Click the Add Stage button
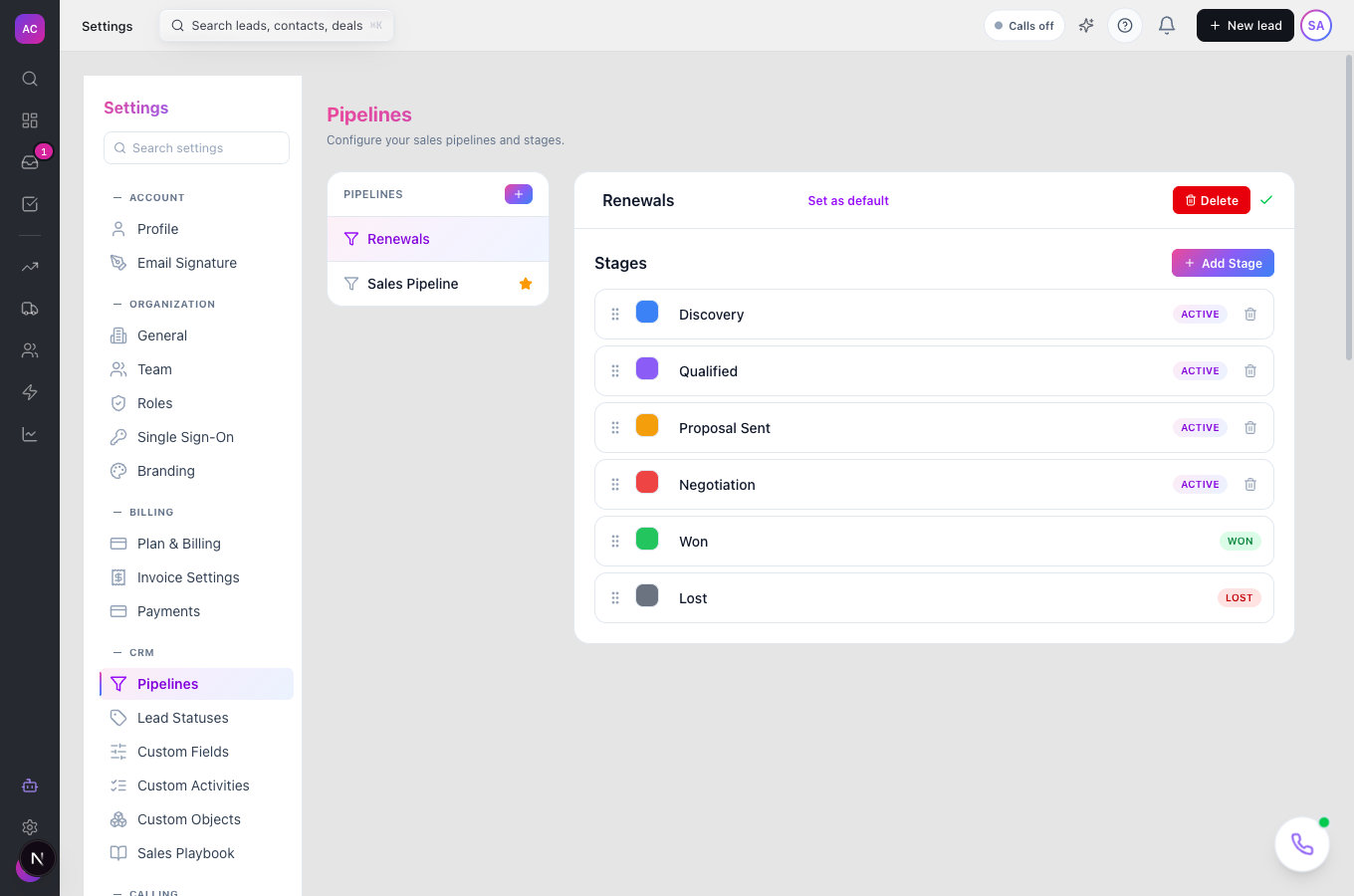Image resolution: width=1354 pixels, height=896 pixels. [x=1223, y=263]
